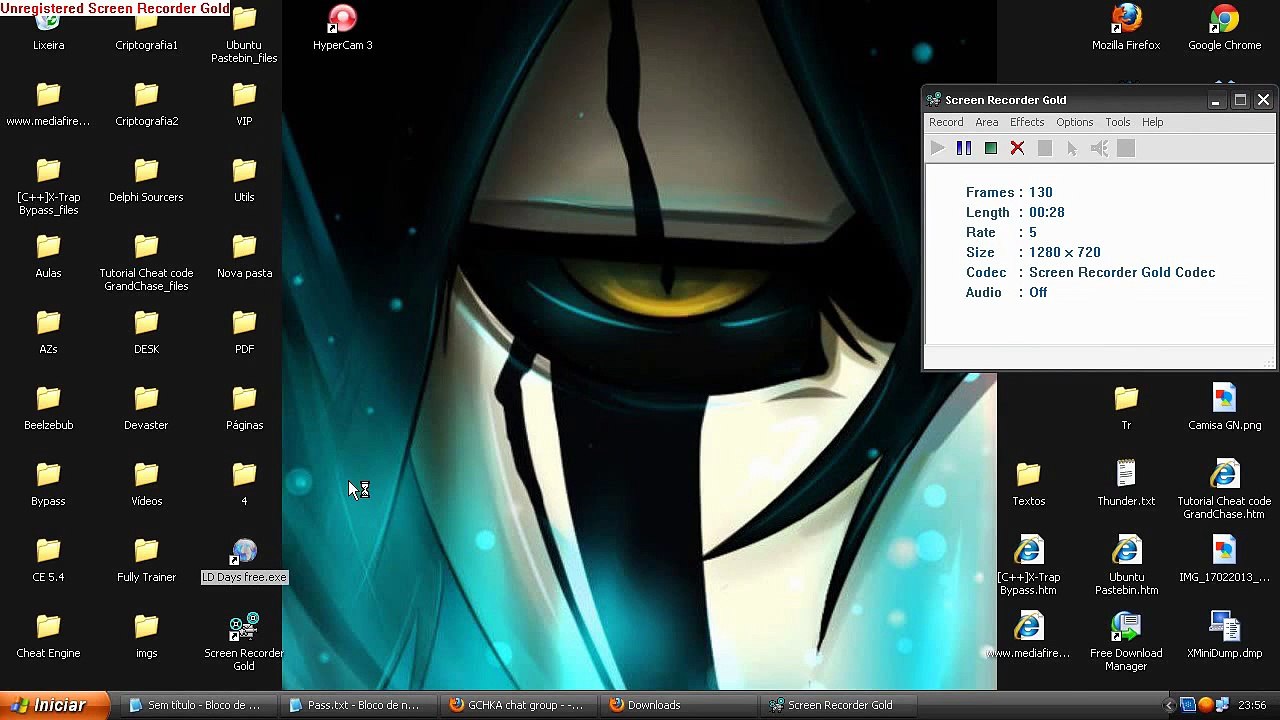Select the Textos folder
This screenshot has height=720, width=1280.
1028,484
